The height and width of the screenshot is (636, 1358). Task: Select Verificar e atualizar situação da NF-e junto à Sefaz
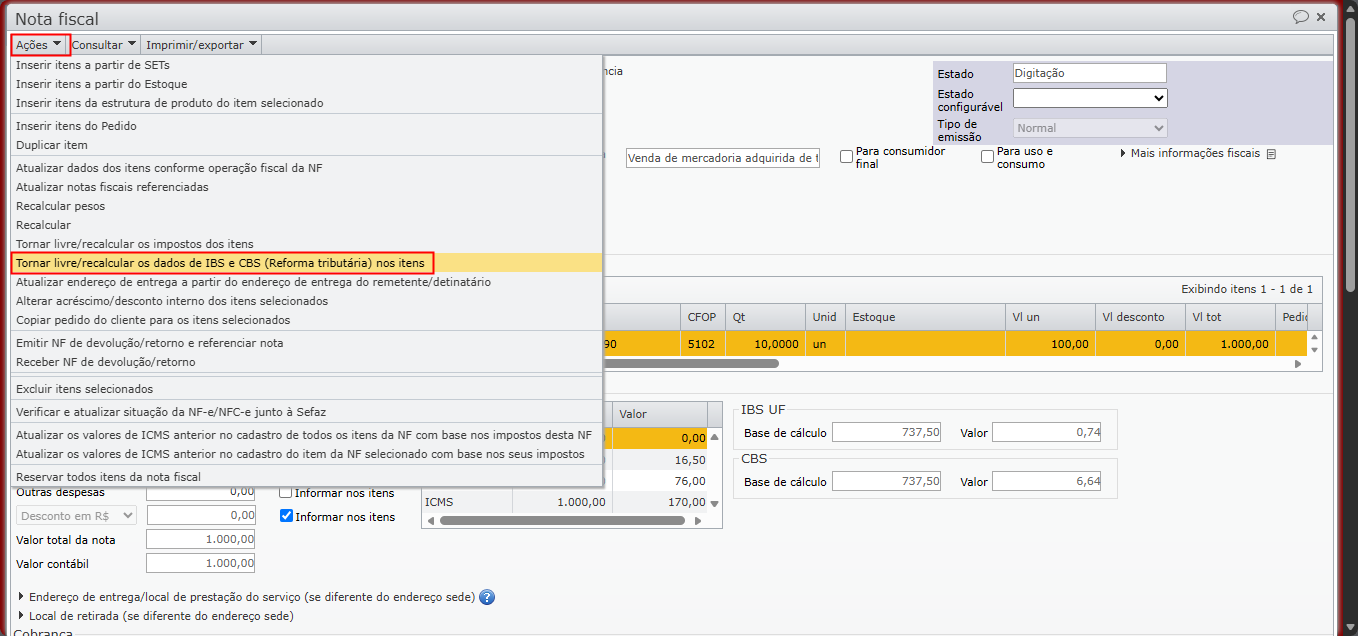point(306,412)
